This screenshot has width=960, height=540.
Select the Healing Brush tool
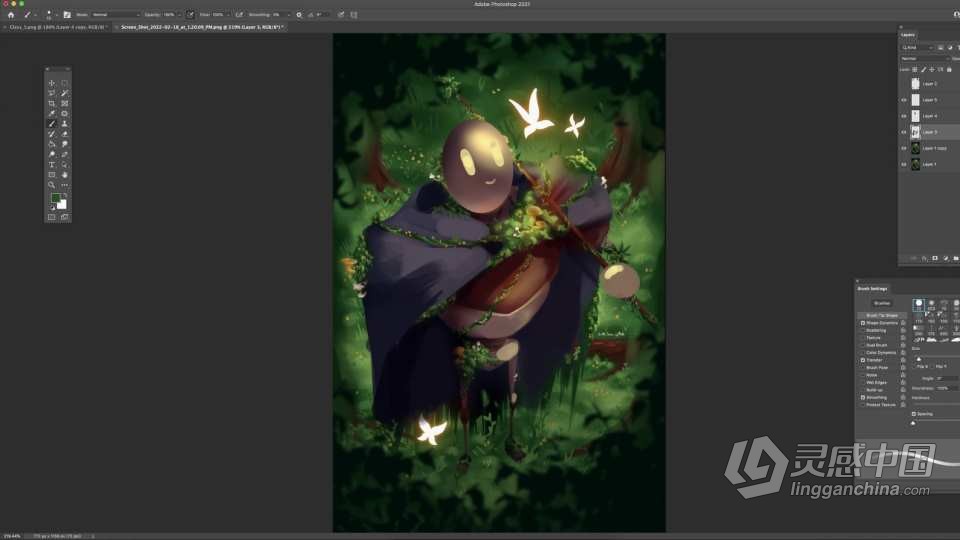pyautogui.click(x=64, y=113)
